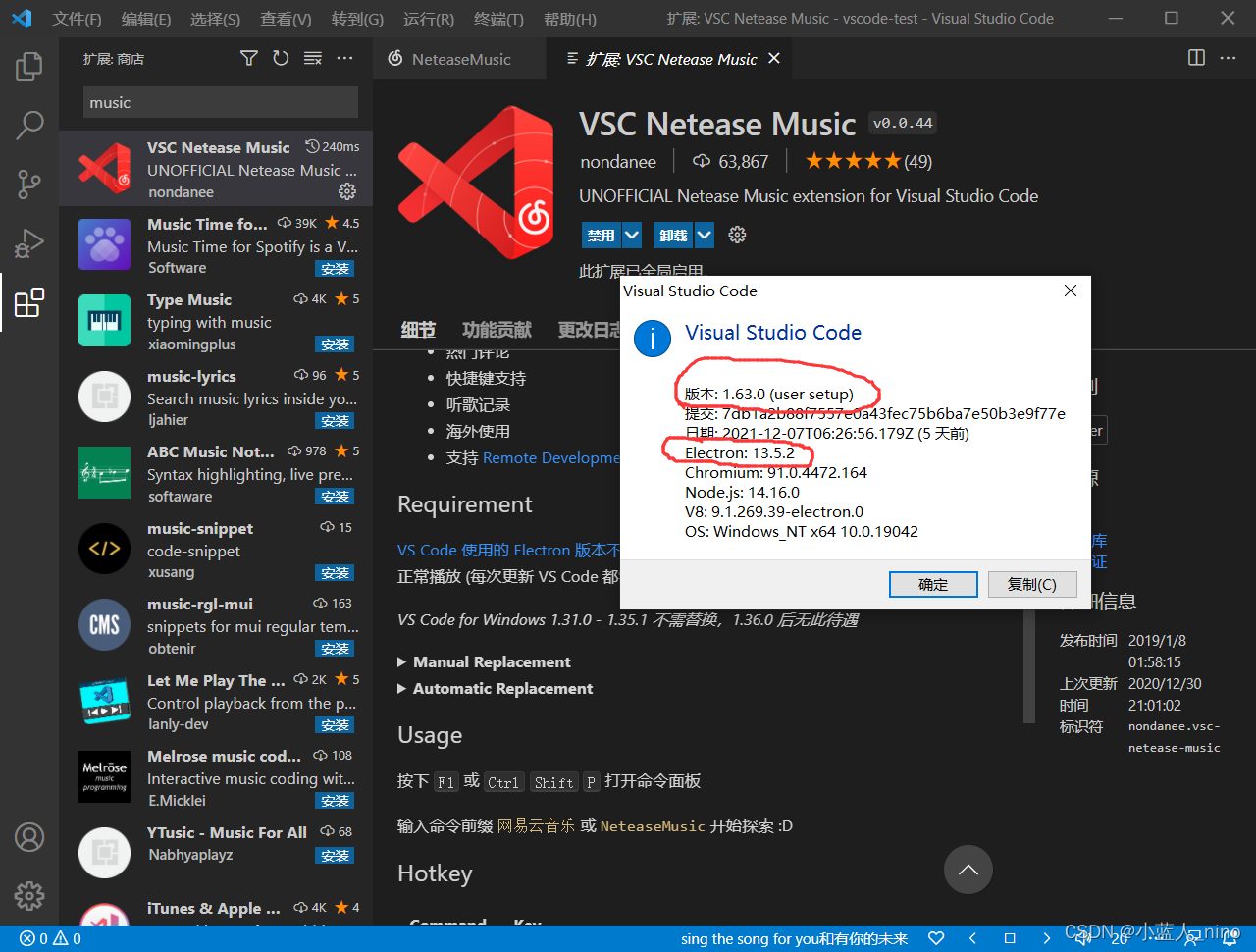Open the Search view in activity bar
Viewport: 1256px width, 952px height.
click(29, 125)
